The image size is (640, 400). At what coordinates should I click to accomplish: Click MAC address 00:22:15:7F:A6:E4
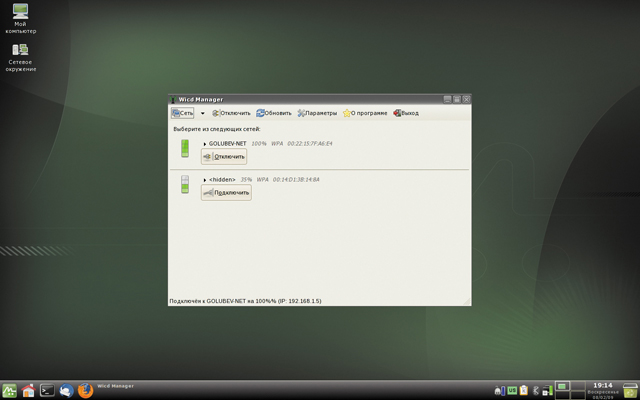pos(310,144)
